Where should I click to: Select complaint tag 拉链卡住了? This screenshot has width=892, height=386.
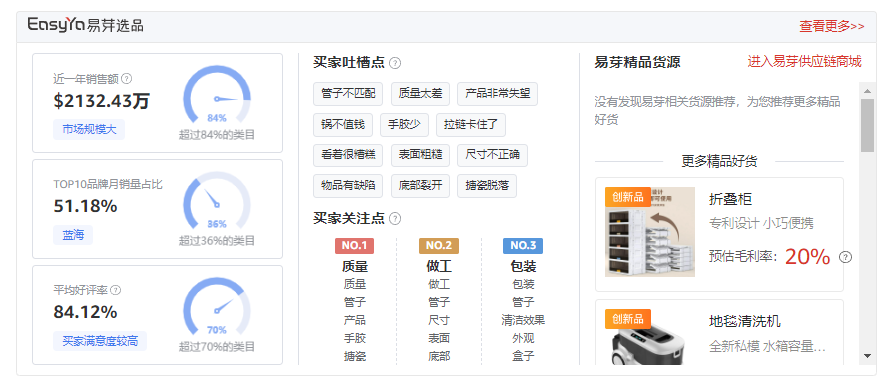pos(471,124)
